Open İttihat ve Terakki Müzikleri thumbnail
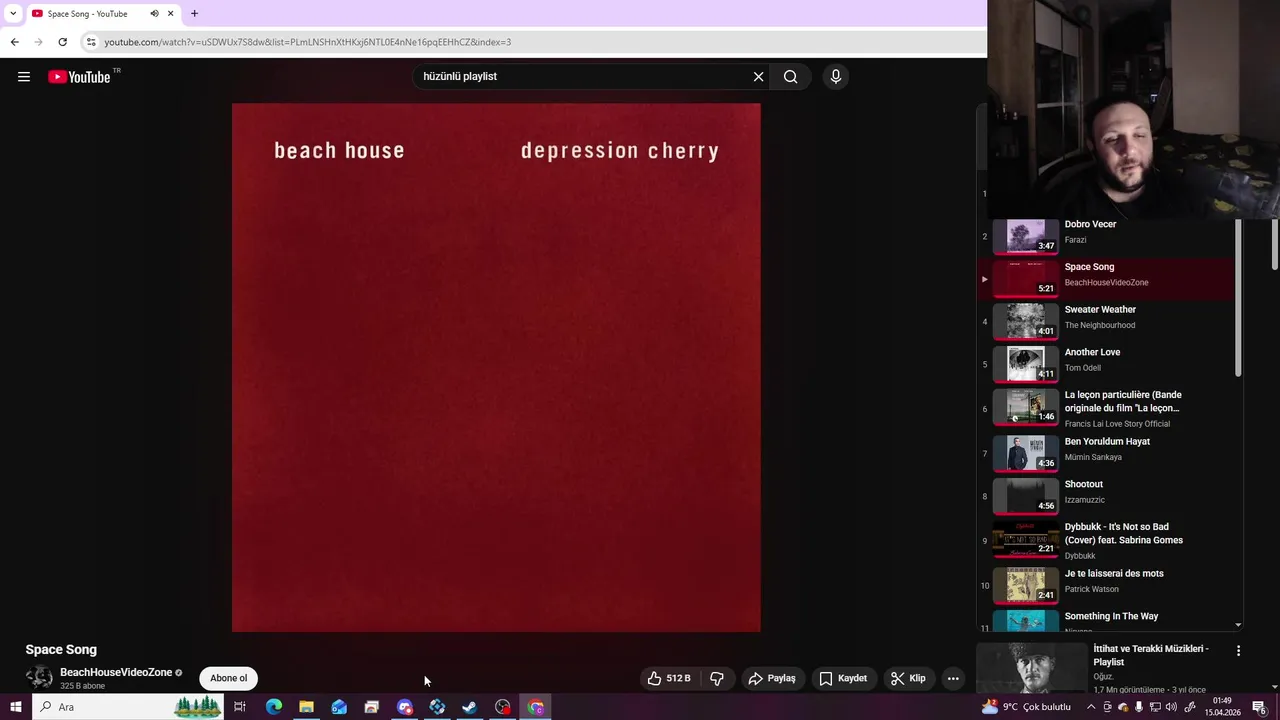 pyautogui.click(x=1031, y=668)
